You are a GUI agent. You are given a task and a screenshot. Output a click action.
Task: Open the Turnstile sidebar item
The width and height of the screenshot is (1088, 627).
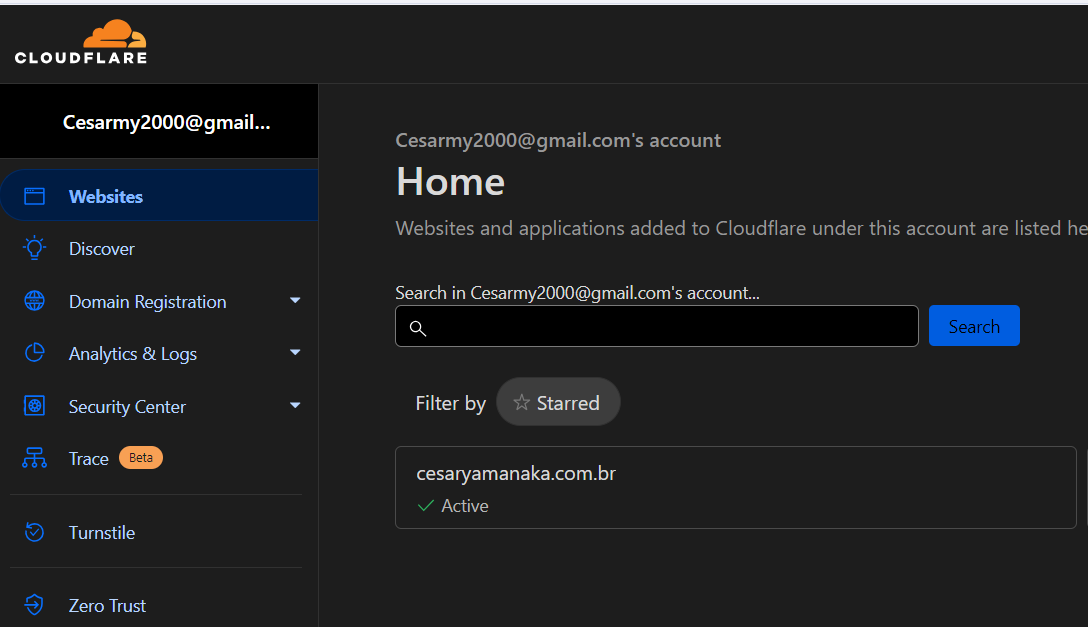160,533
